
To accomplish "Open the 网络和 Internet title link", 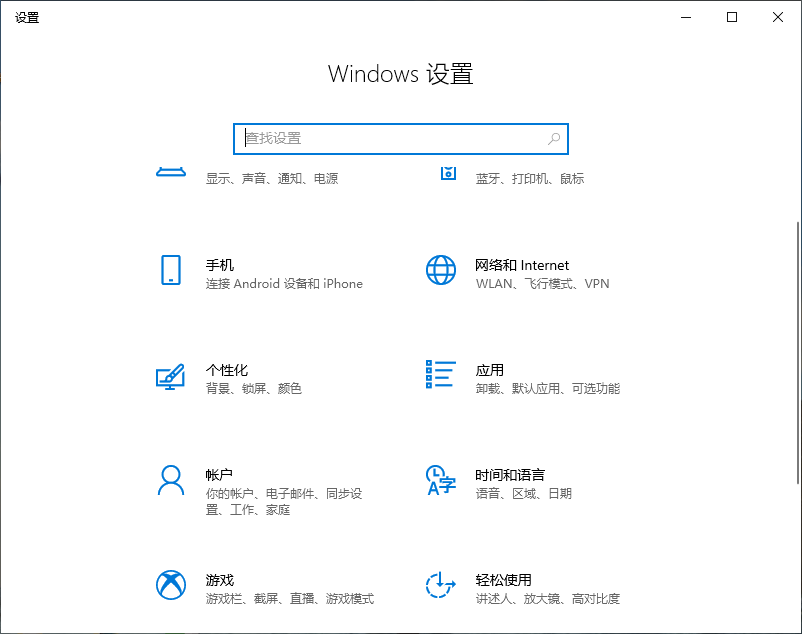I will (522, 265).
